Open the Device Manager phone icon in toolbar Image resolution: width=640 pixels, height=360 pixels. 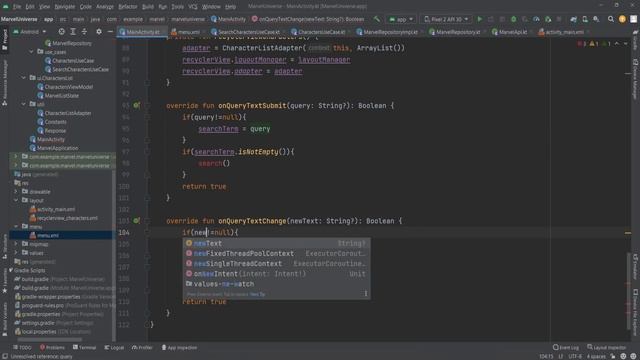tap(585, 19)
